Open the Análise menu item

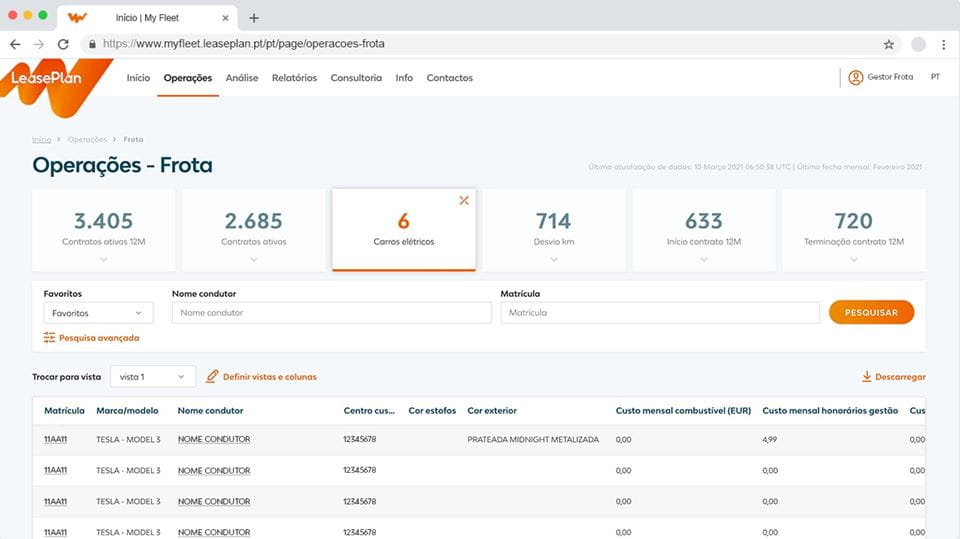242,78
